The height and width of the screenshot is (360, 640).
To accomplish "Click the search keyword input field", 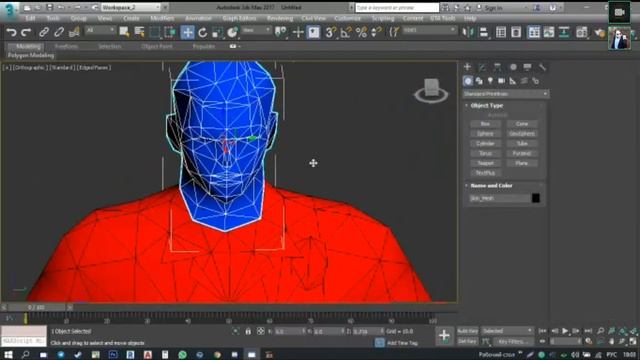I will (x=397, y=8).
